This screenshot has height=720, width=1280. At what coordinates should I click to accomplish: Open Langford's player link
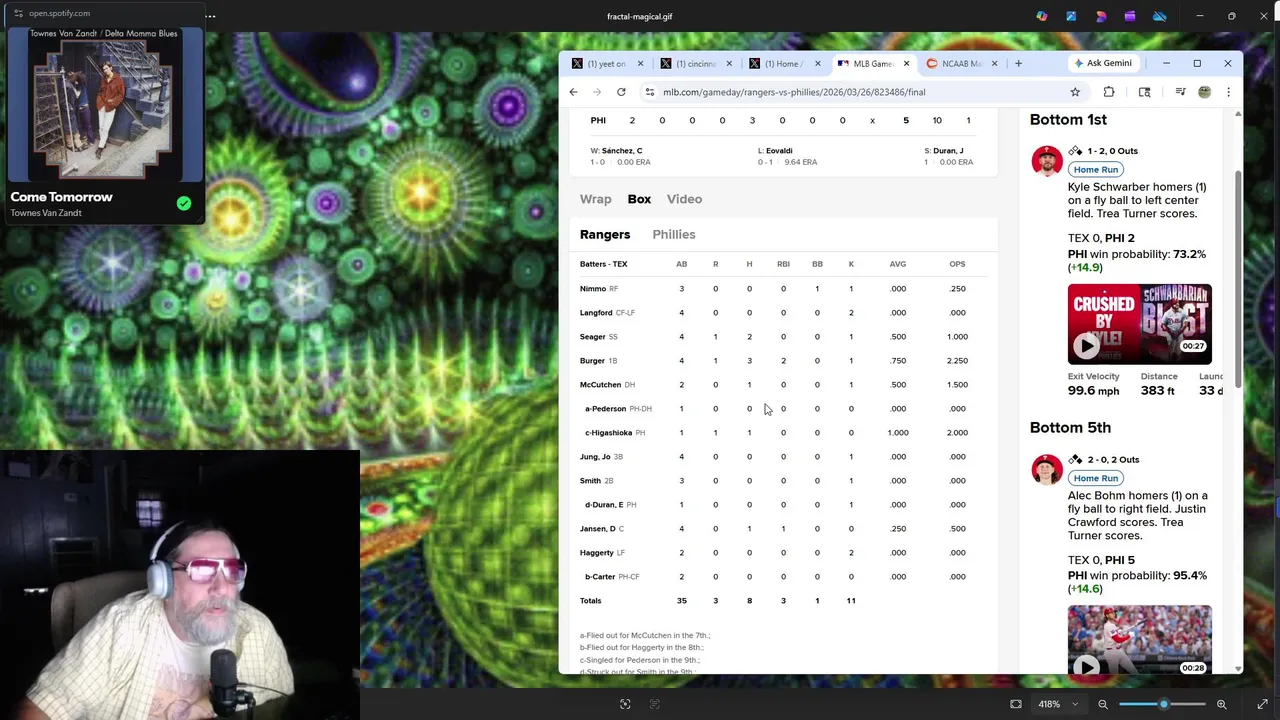[x=596, y=313]
